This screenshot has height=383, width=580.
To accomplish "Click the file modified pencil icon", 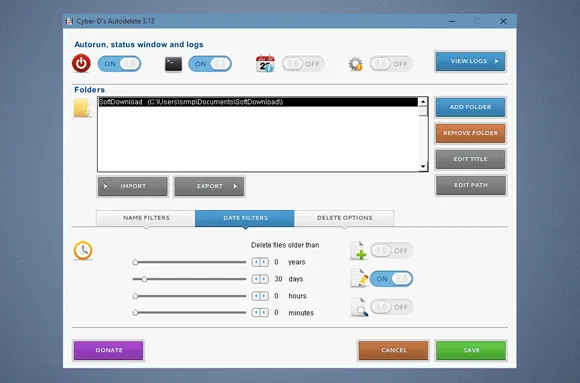I will (x=359, y=278).
